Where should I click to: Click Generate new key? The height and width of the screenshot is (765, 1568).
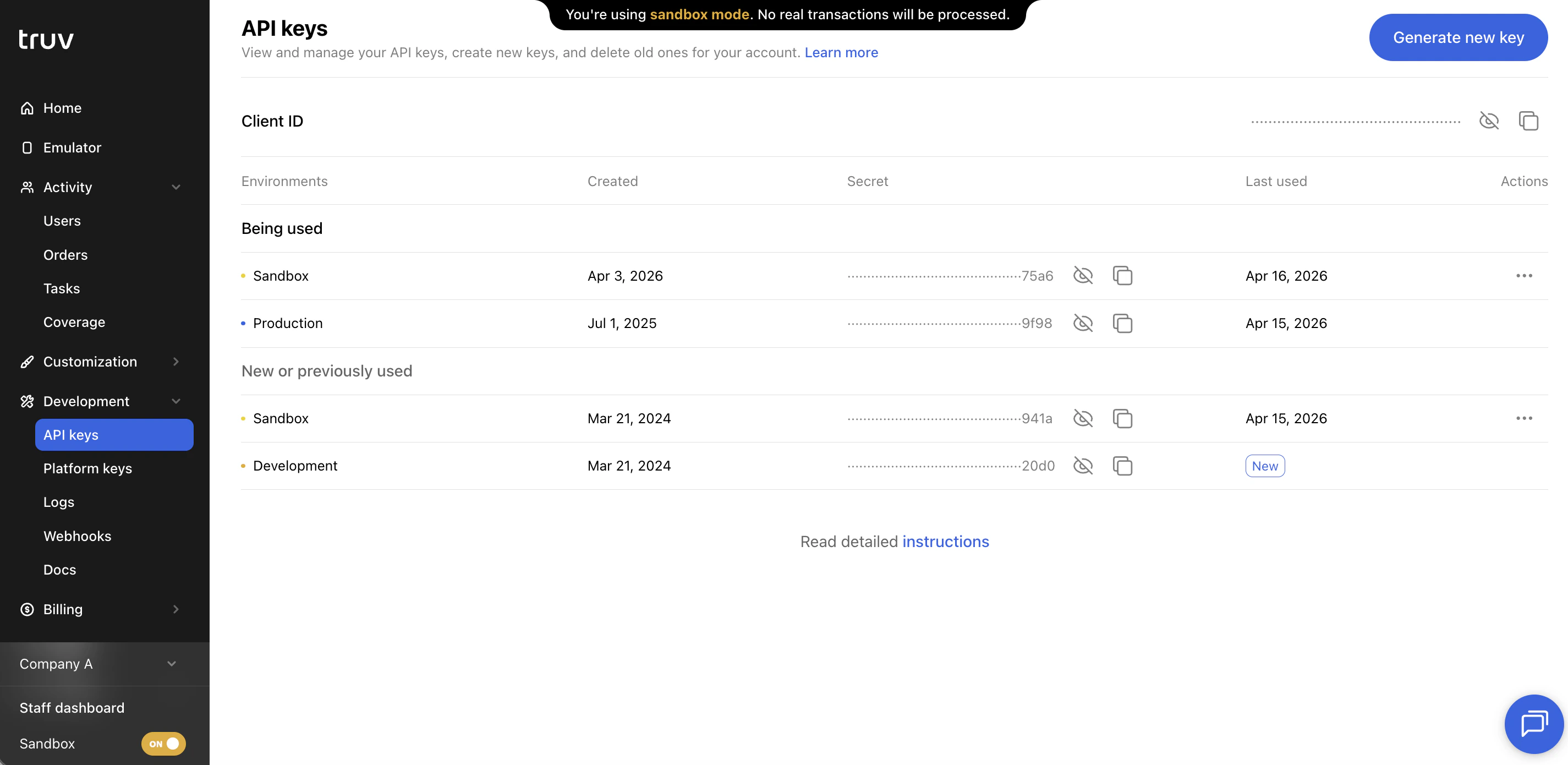click(x=1458, y=37)
